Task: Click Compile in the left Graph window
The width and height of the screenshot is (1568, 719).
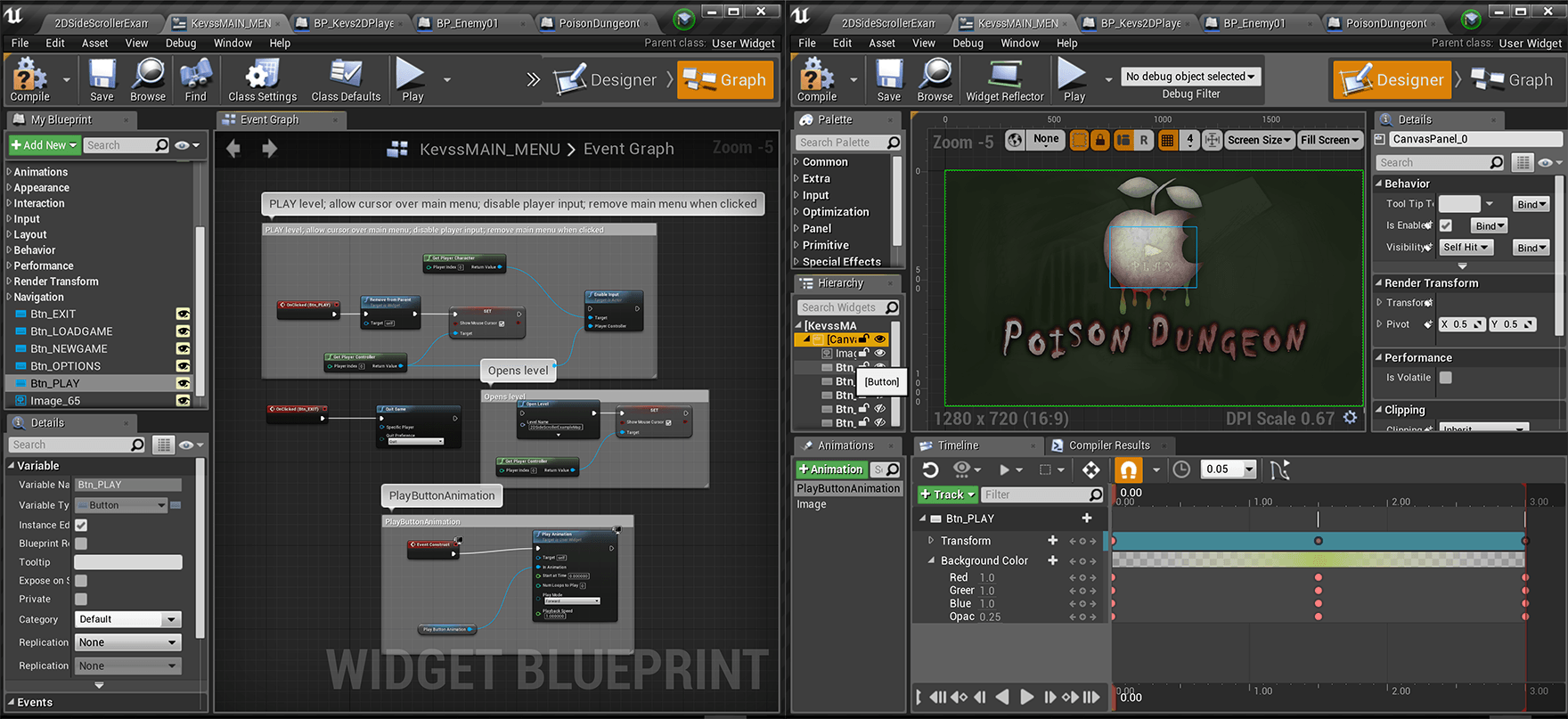Action: coord(29,79)
